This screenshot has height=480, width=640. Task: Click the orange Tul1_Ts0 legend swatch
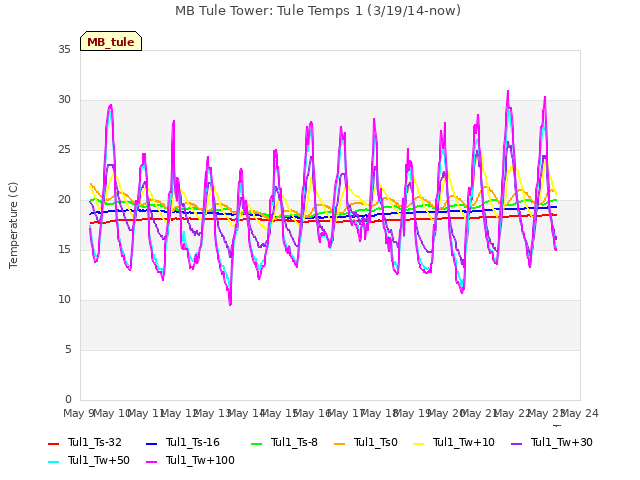[x=340, y=443]
